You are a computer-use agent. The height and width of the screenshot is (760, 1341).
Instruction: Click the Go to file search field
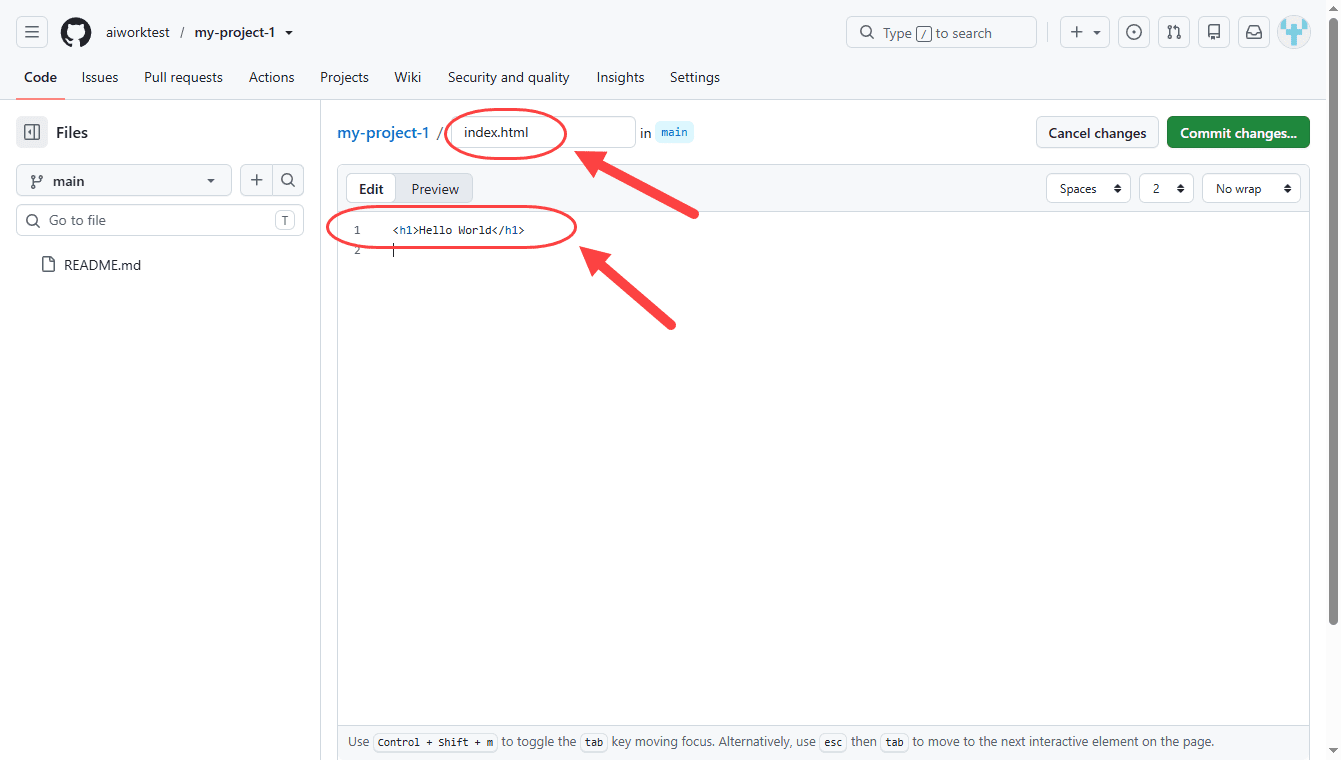(x=160, y=220)
